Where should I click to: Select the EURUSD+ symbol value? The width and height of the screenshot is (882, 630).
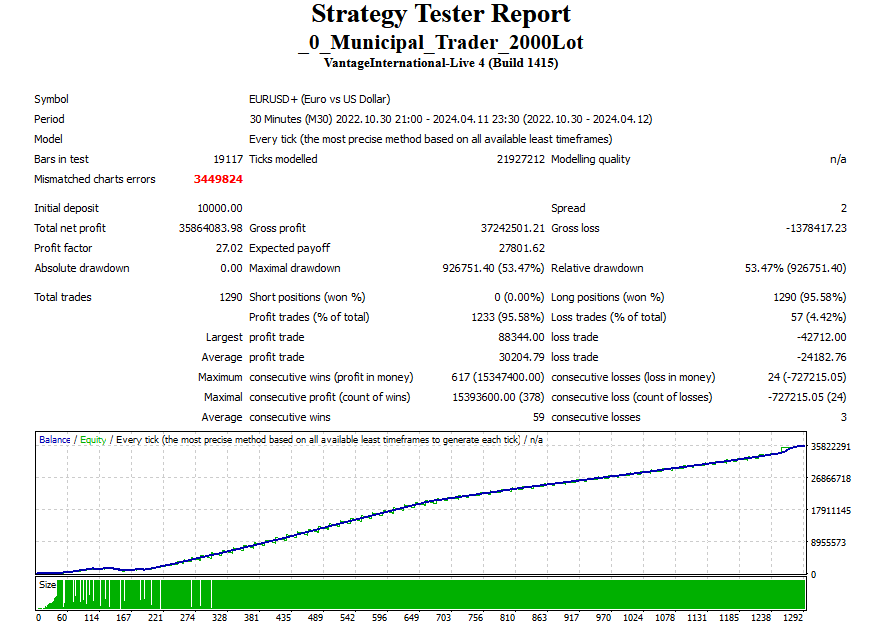319,99
